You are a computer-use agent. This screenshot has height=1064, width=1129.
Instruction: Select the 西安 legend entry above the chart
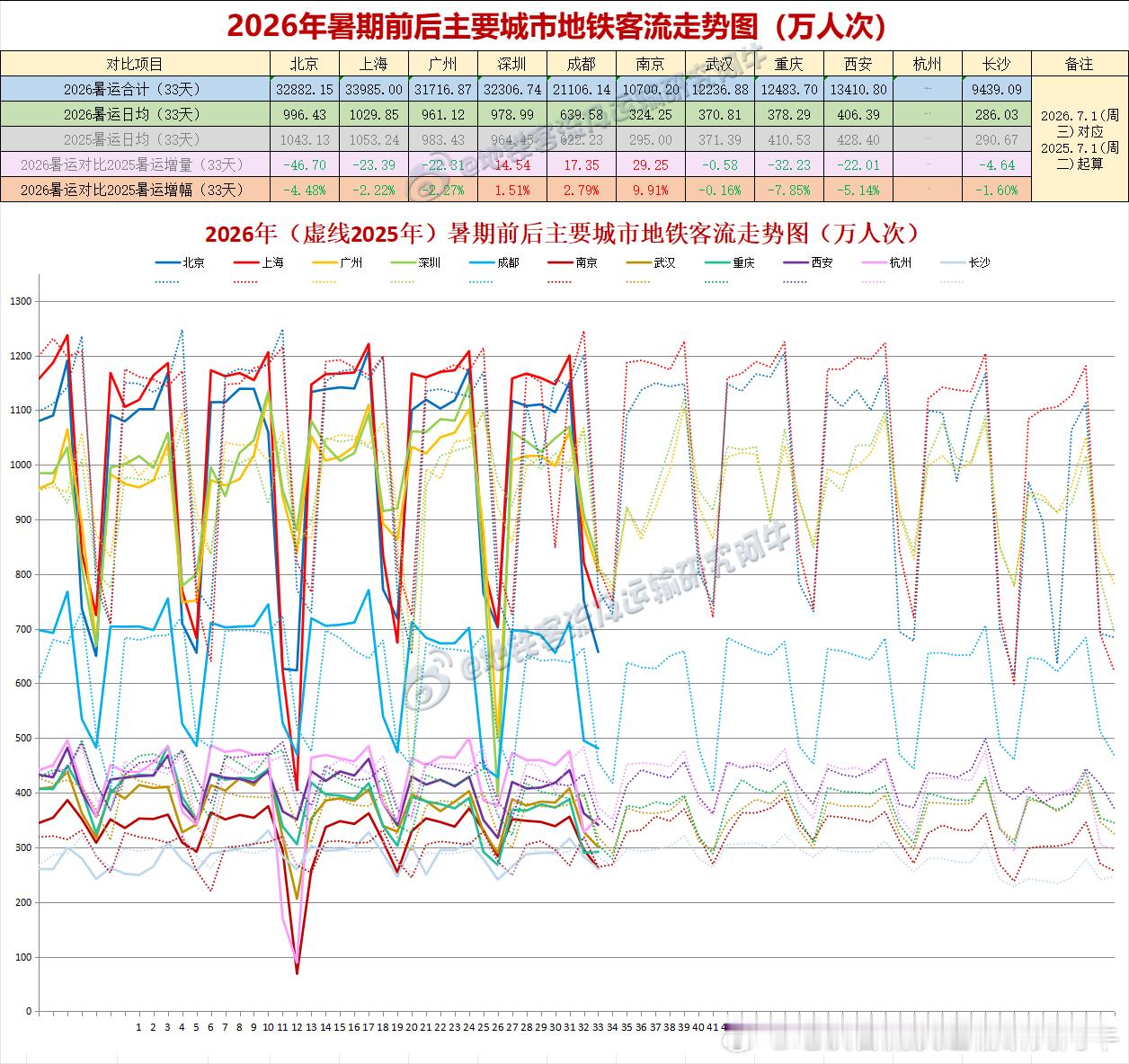pyautogui.click(x=808, y=262)
